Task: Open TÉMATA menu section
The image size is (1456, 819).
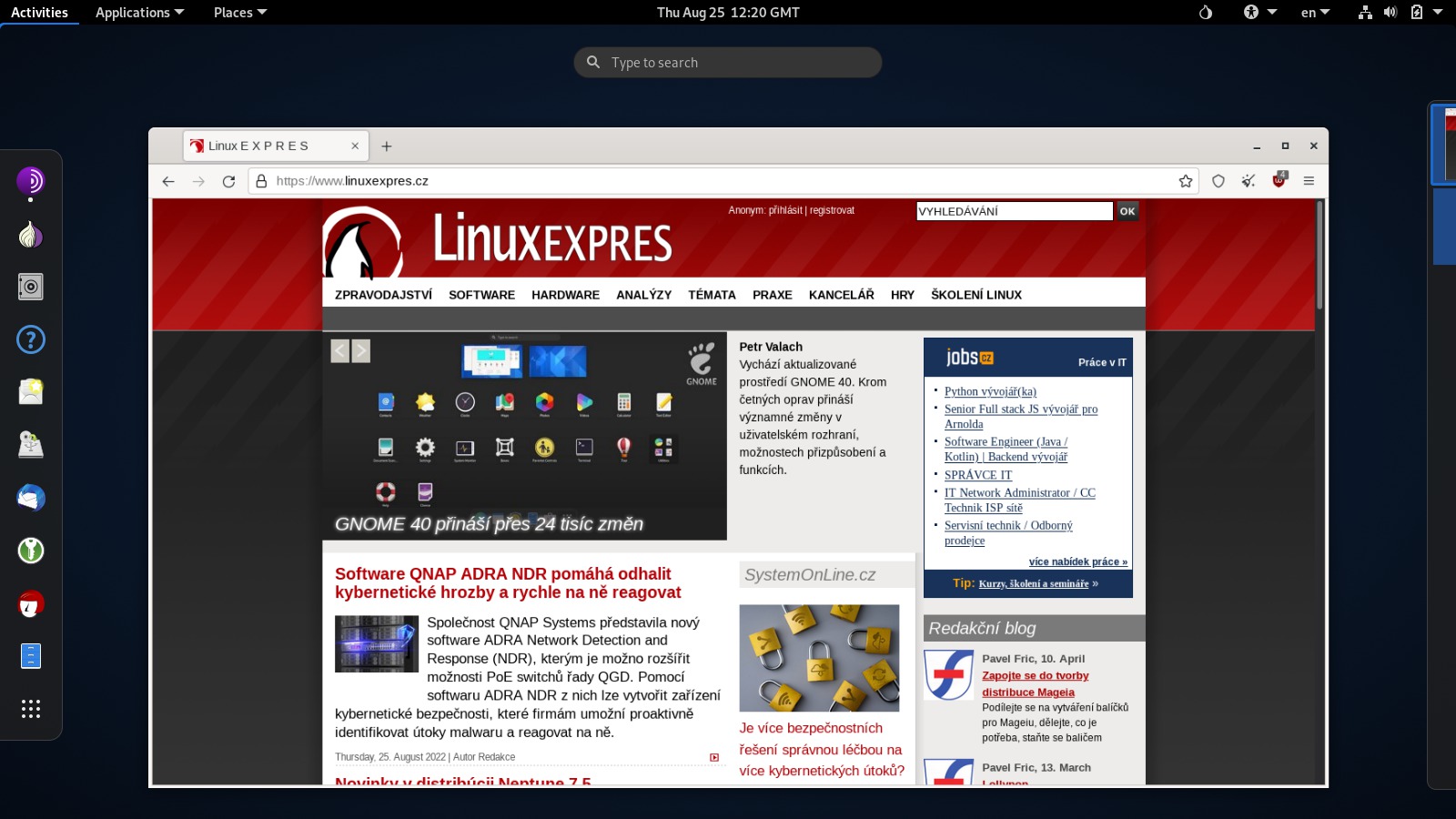Action: pos(712,295)
